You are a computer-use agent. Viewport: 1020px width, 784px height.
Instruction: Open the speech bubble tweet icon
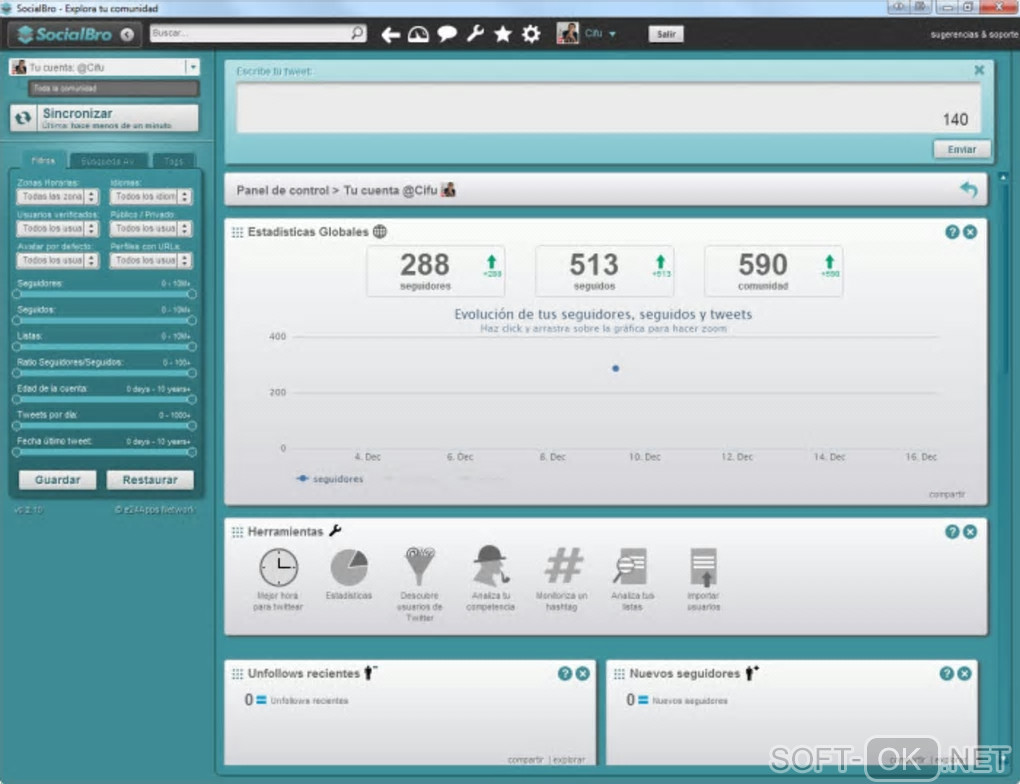coord(447,34)
